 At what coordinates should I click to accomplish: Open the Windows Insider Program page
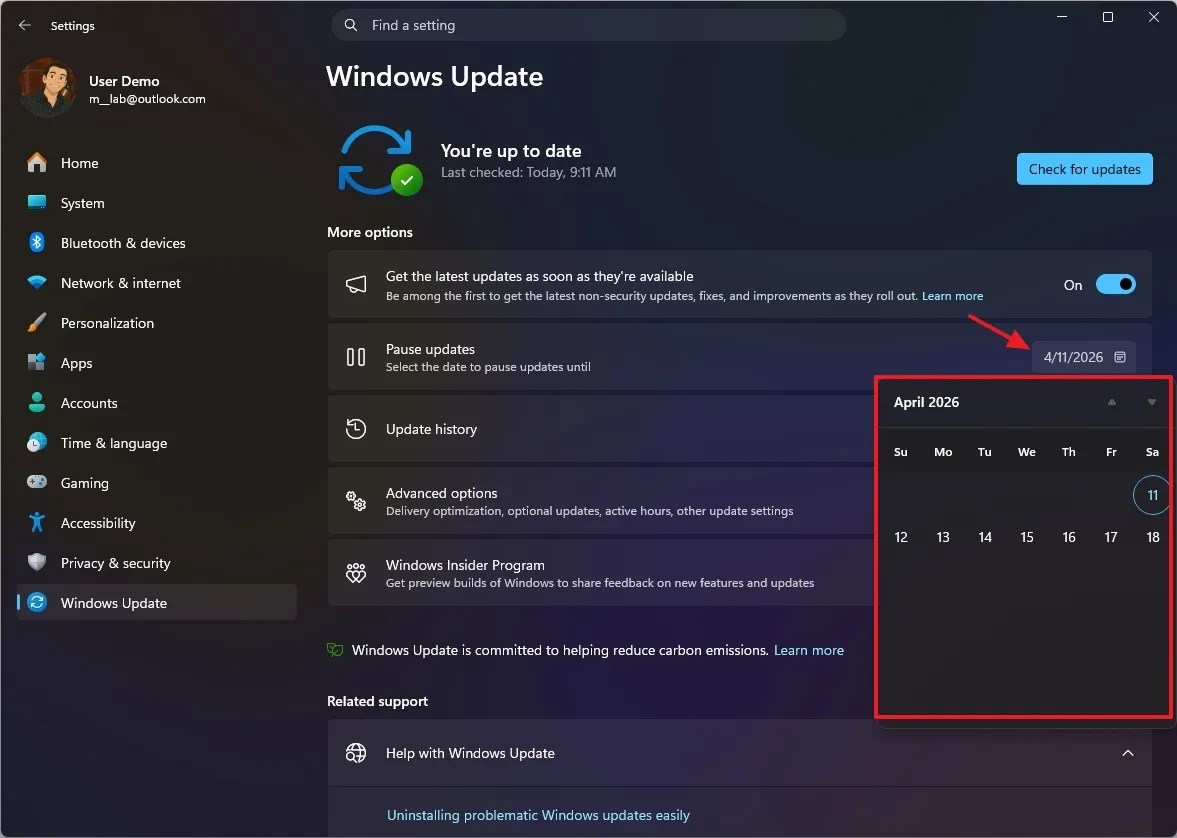click(601, 573)
